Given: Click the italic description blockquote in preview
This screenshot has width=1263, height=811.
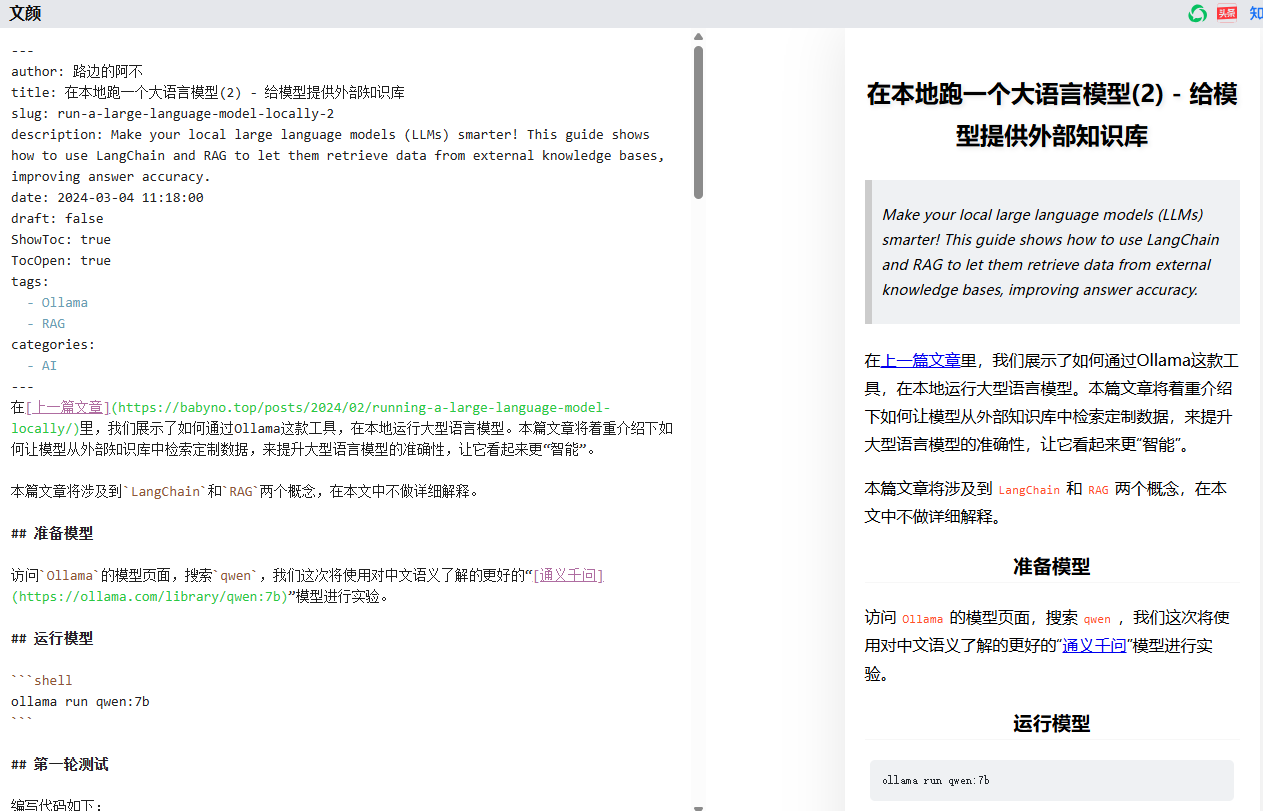Looking at the screenshot, I should (x=1052, y=252).
